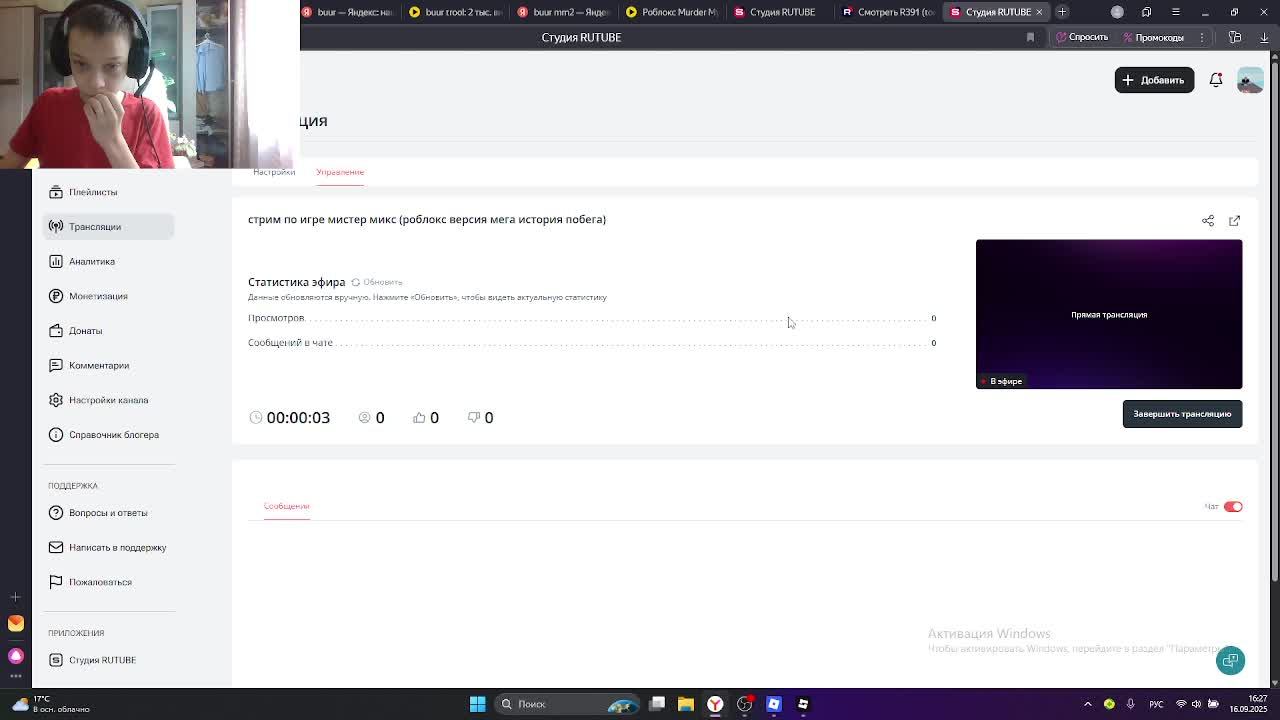Open stream in new window icon

(x=1234, y=221)
